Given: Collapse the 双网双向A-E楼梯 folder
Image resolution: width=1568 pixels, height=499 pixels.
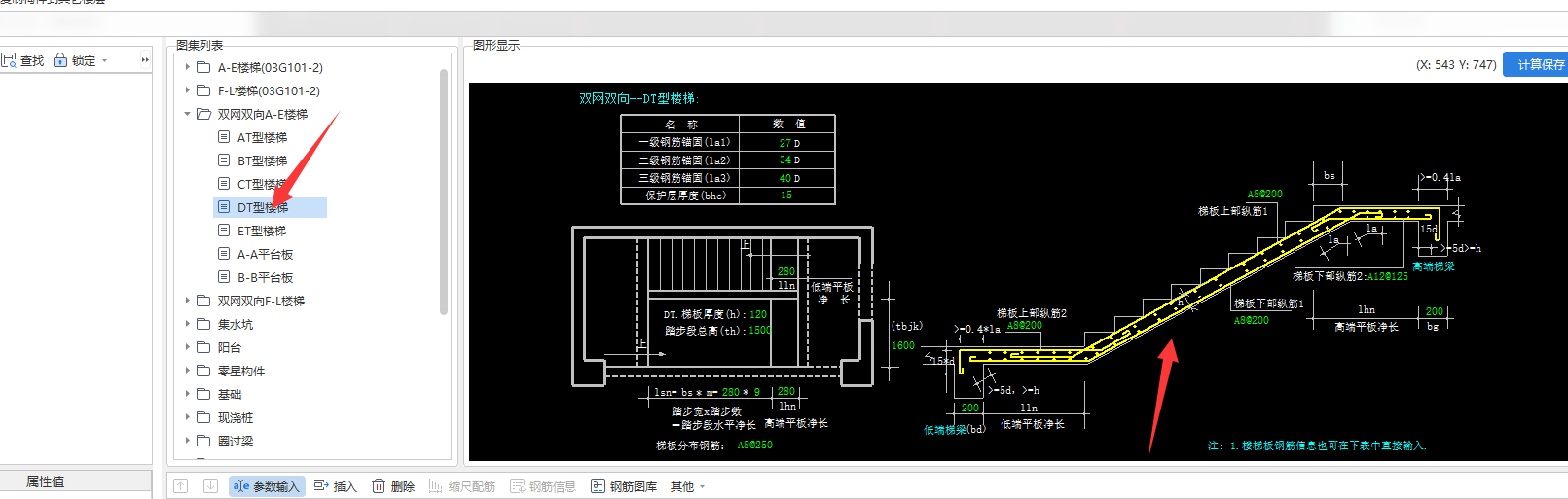Looking at the screenshot, I should [188, 114].
